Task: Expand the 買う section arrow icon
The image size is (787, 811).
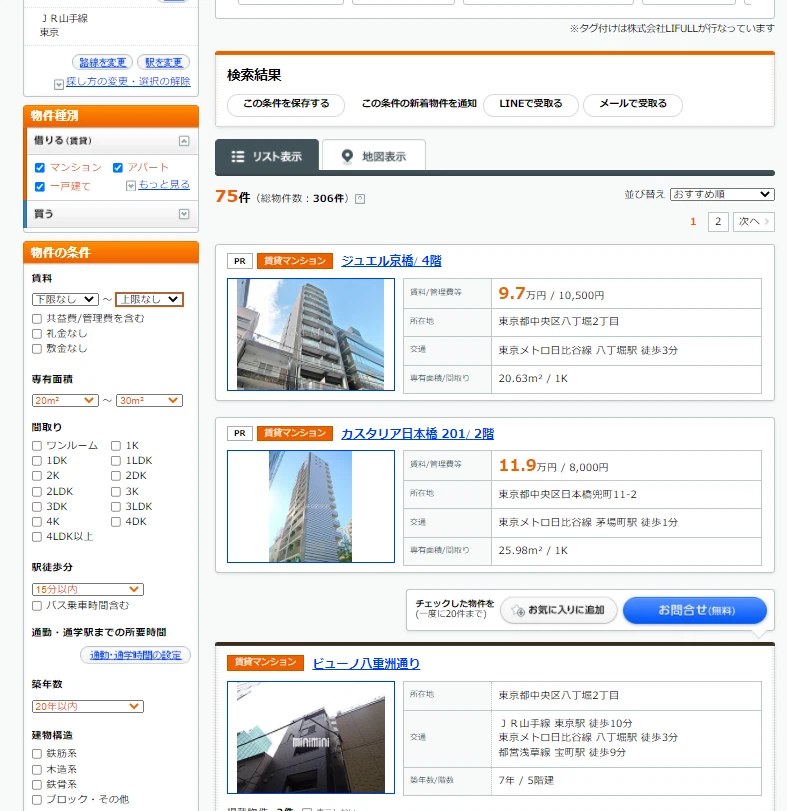Action: tap(184, 214)
